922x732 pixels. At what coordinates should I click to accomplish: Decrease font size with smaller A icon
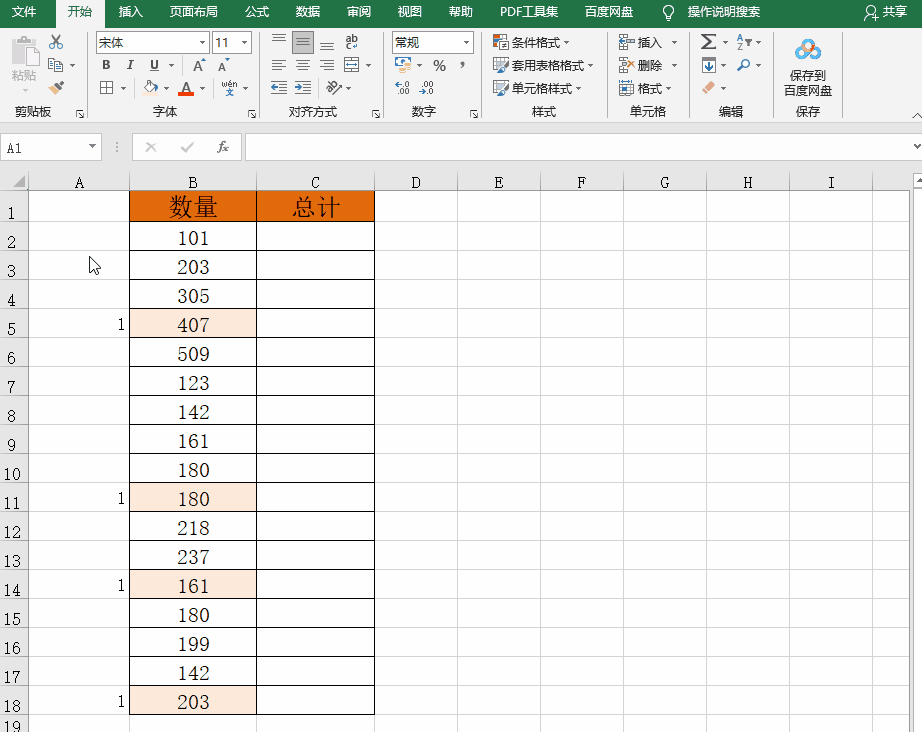[x=223, y=65]
